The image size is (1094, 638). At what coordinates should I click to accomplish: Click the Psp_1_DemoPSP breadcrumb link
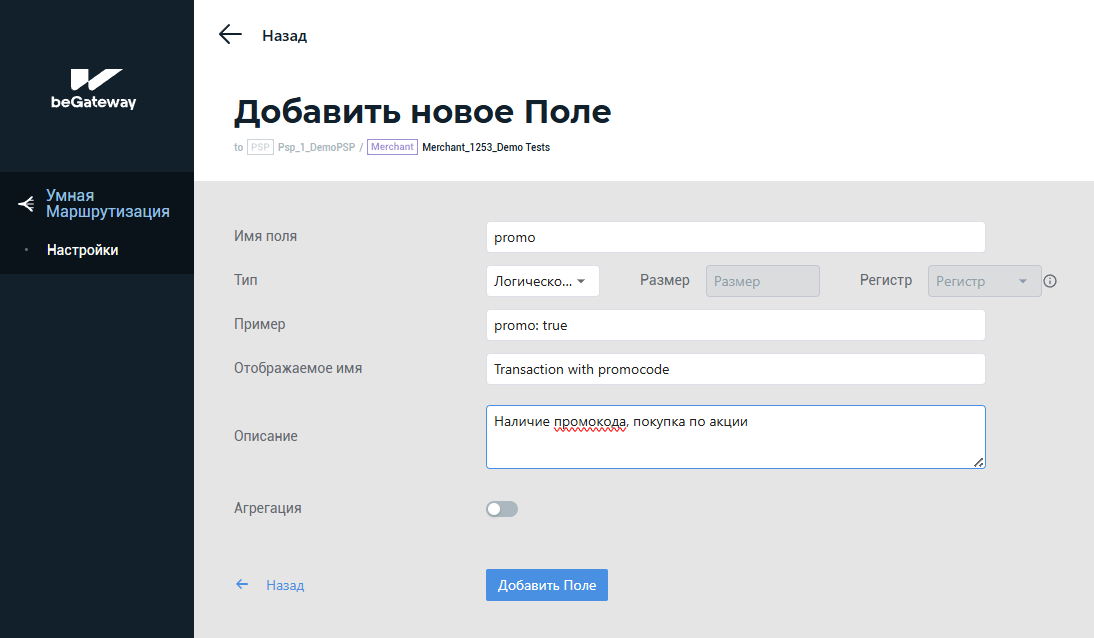click(x=316, y=147)
